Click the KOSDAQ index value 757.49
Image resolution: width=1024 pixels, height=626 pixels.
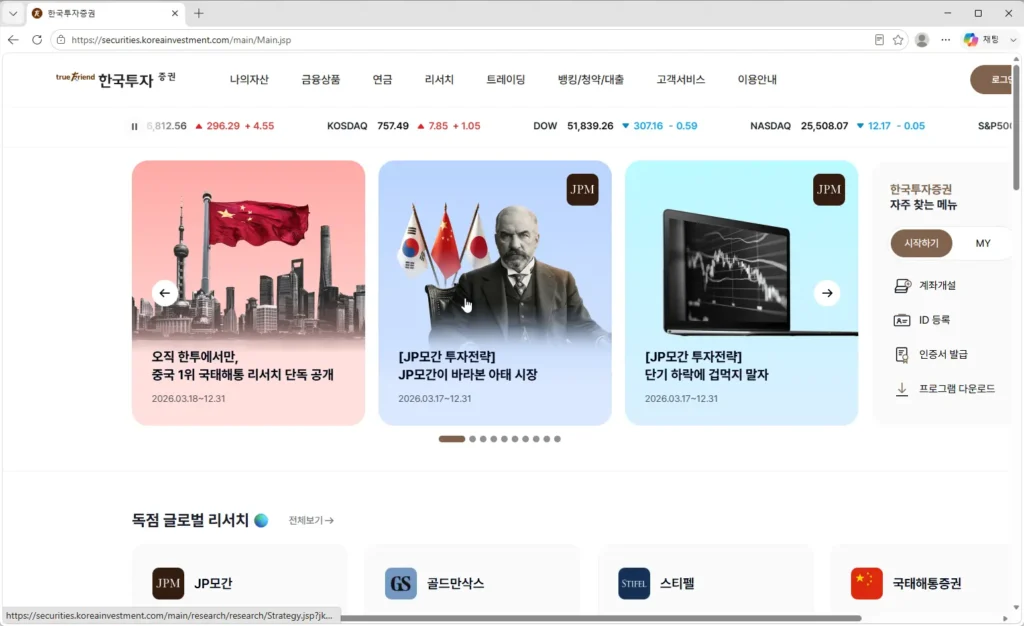pos(393,126)
